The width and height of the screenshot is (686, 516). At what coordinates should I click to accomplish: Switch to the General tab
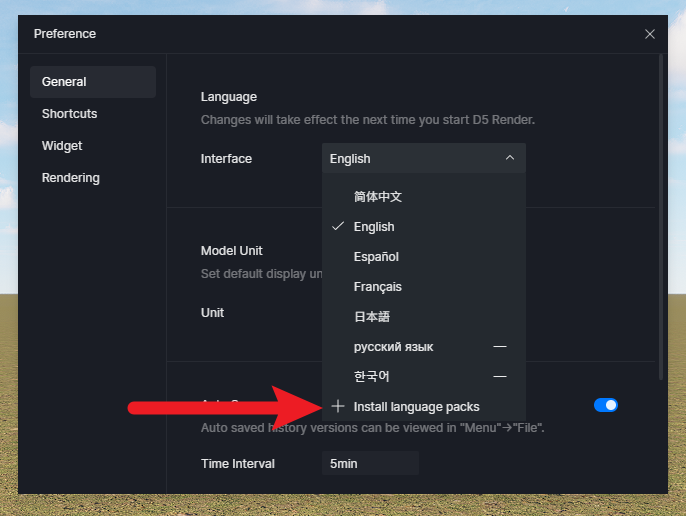(92, 82)
